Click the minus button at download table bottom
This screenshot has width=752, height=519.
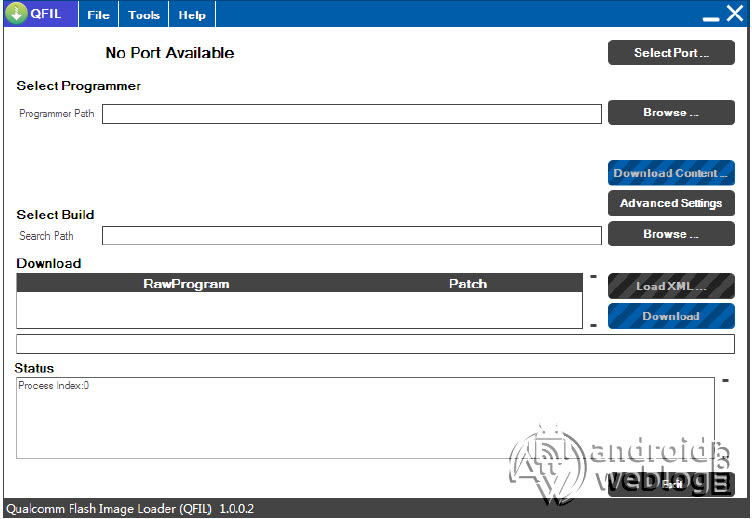click(x=593, y=324)
